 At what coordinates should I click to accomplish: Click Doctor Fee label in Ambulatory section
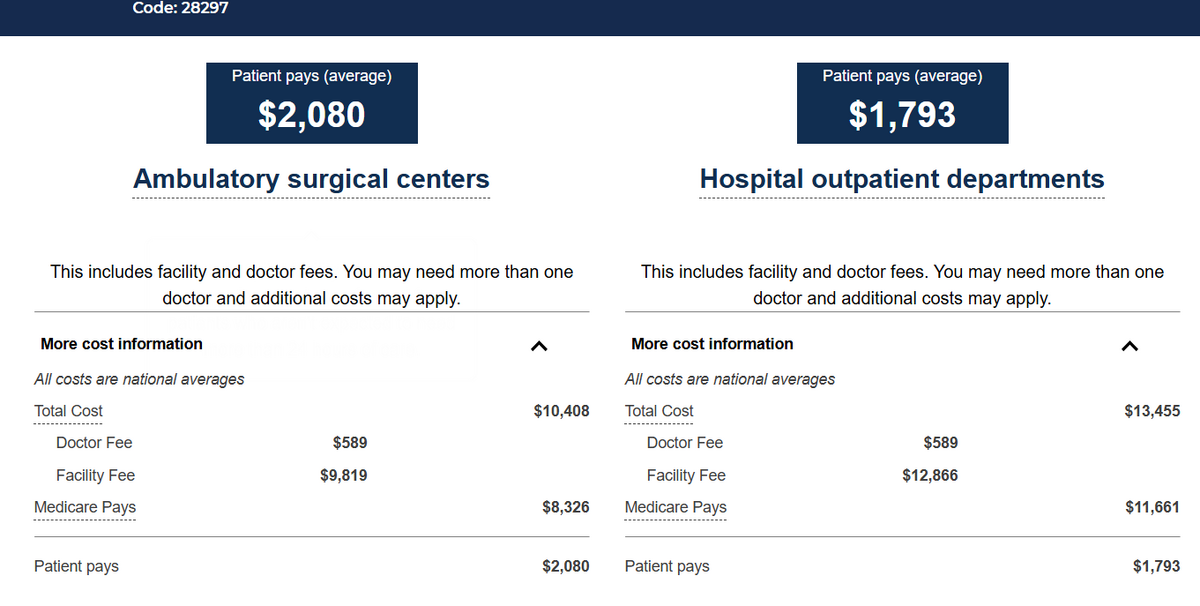(x=94, y=443)
